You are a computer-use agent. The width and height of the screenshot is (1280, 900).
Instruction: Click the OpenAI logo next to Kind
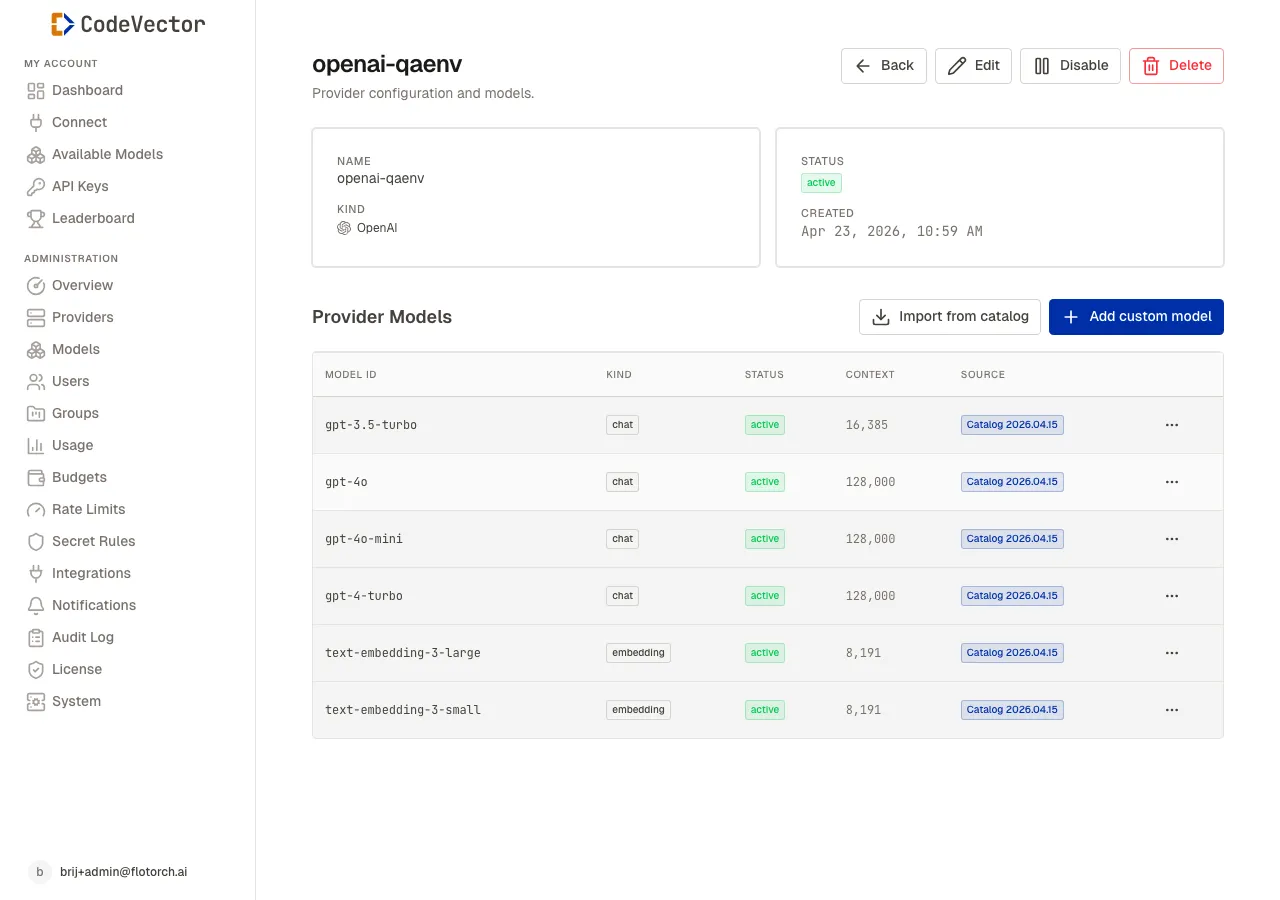coord(344,228)
